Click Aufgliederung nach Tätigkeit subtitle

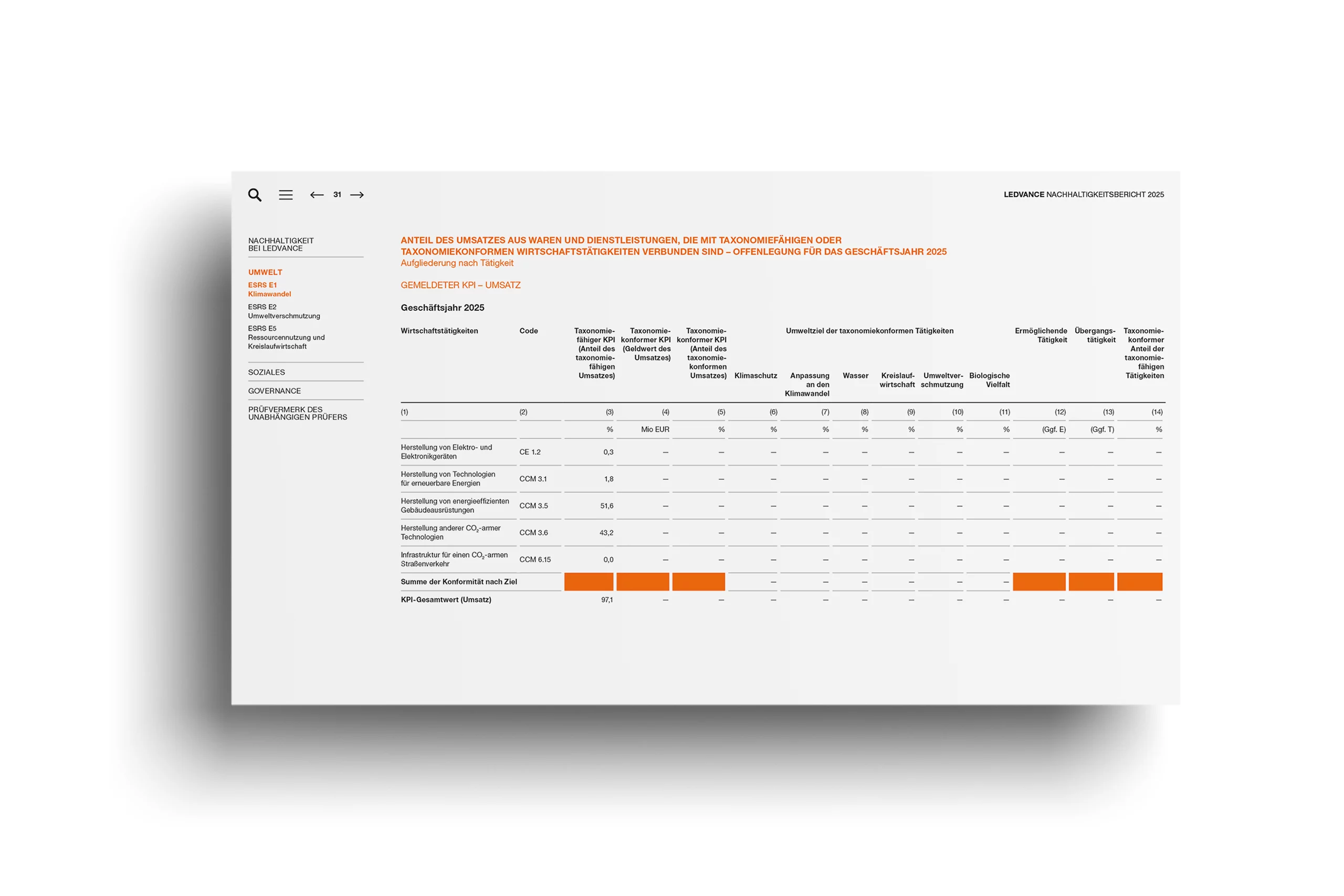tap(457, 263)
